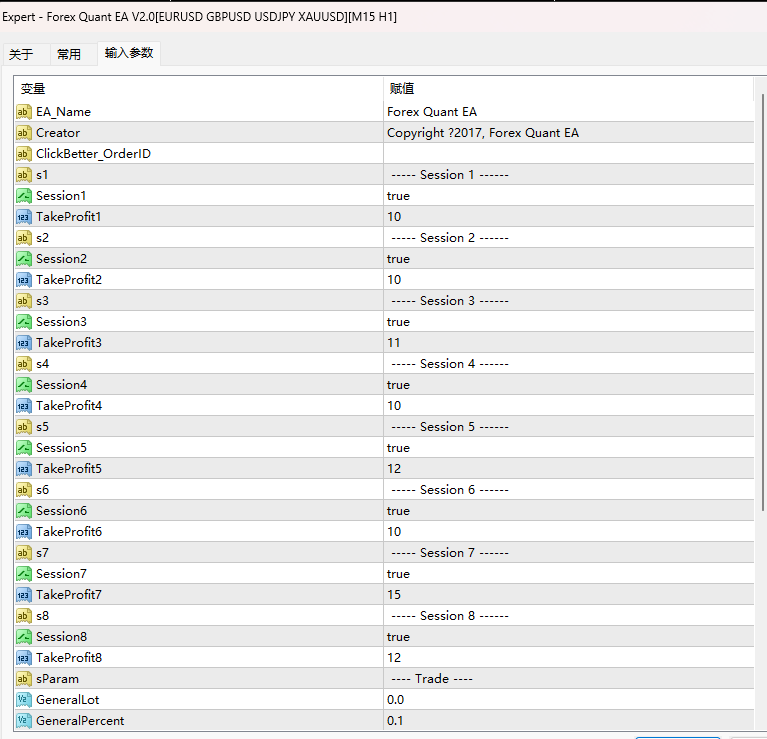Click the string icon beside Creator
The image size is (767, 739).
23,133
